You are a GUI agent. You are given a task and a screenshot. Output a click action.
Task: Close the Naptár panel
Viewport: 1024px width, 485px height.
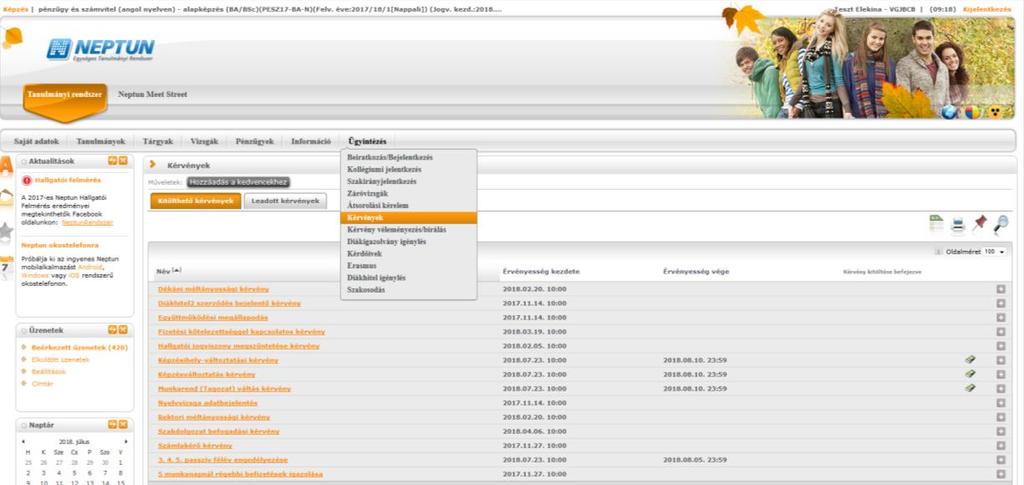pyautogui.click(x=123, y=424)
